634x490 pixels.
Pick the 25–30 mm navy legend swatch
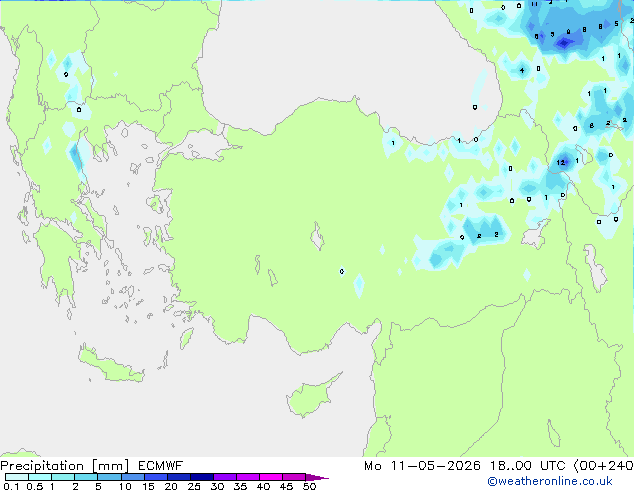pyautogui.click(x=202, y=477)
